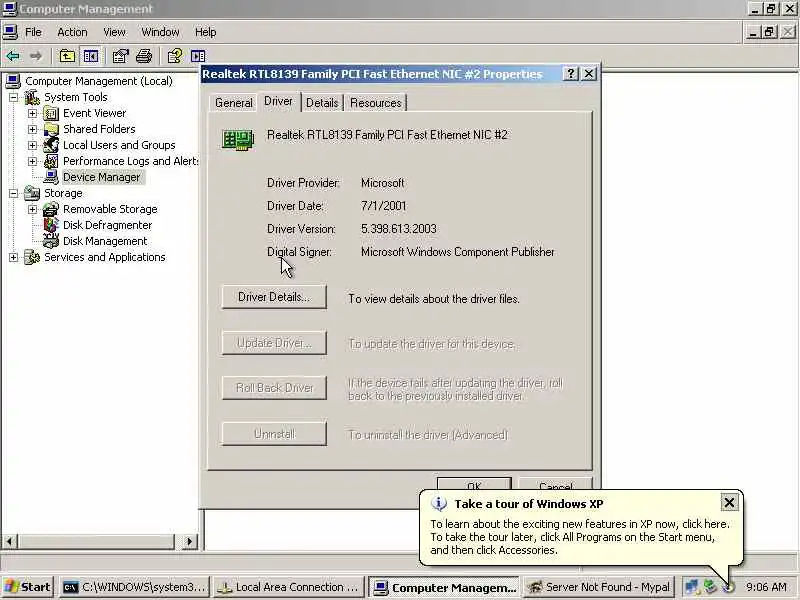Click the Computer Management menu bar icon
800x600 pixels.
pos(10,32)
